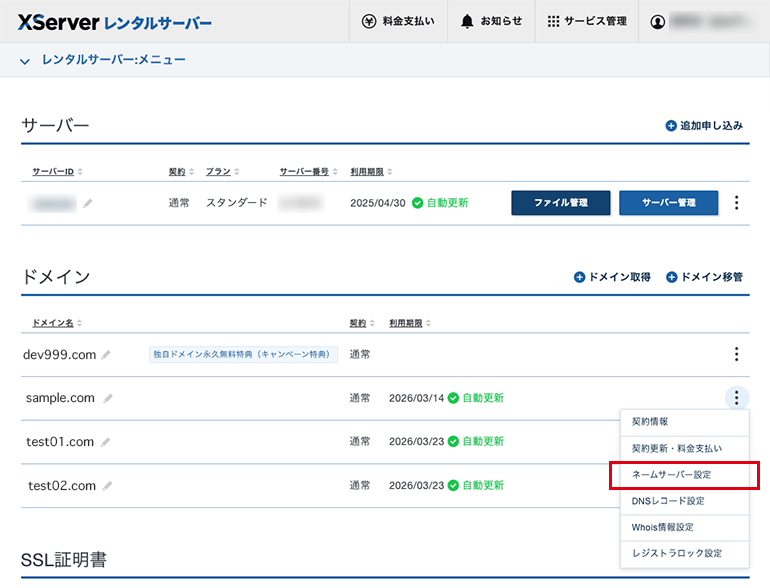Click the ファイル管理 button
The image size is (770, 588).
pos(561,203)
